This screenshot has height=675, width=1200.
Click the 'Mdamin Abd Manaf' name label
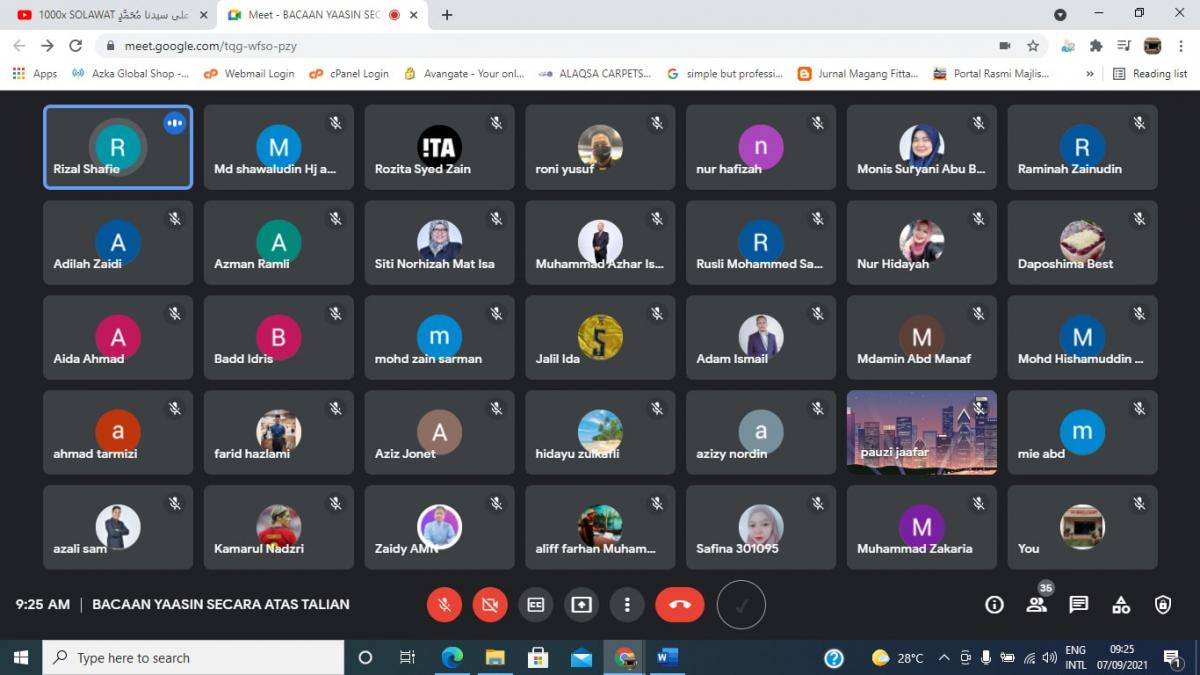pos(914,358)
